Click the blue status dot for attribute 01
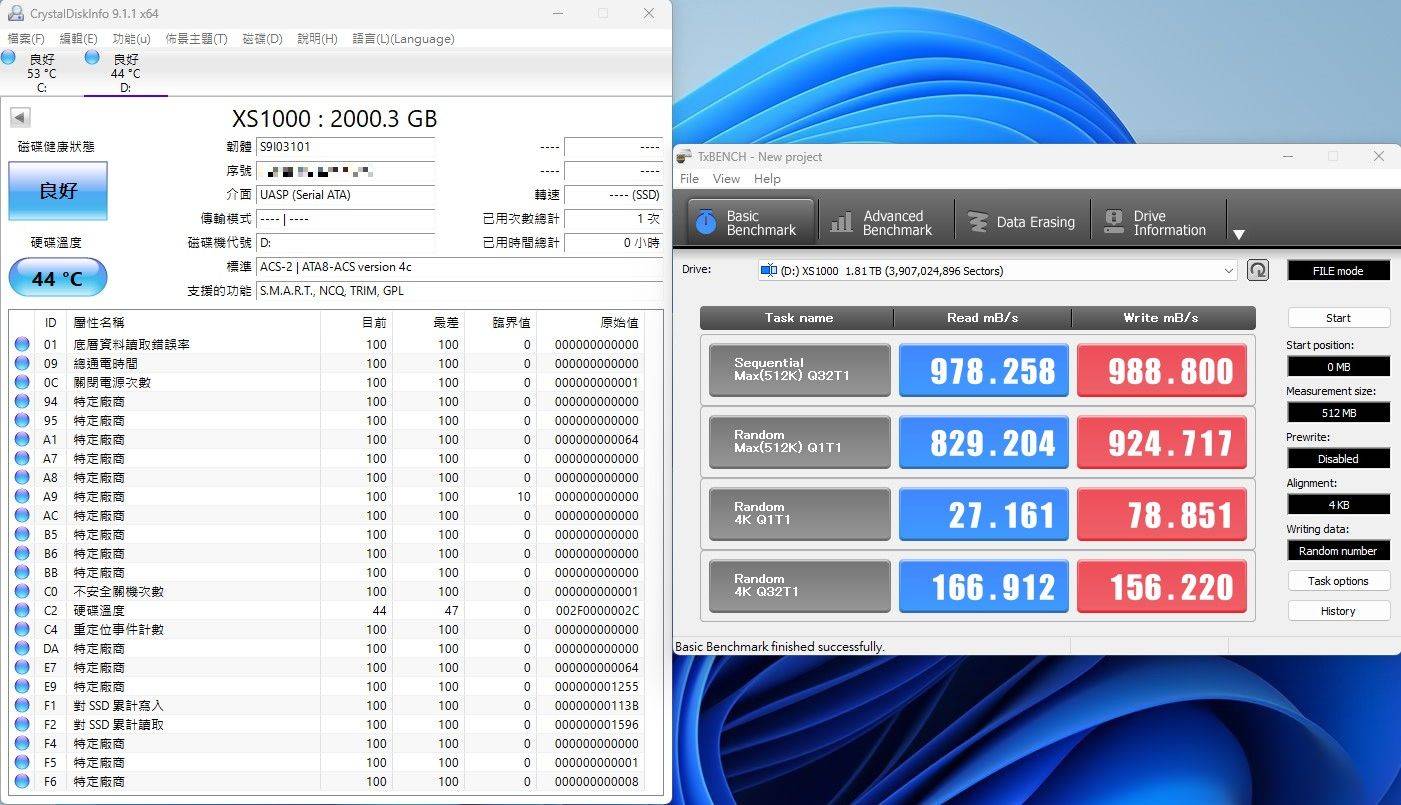This screenshot has width=1401, height=805. click(x=22, y=344)
